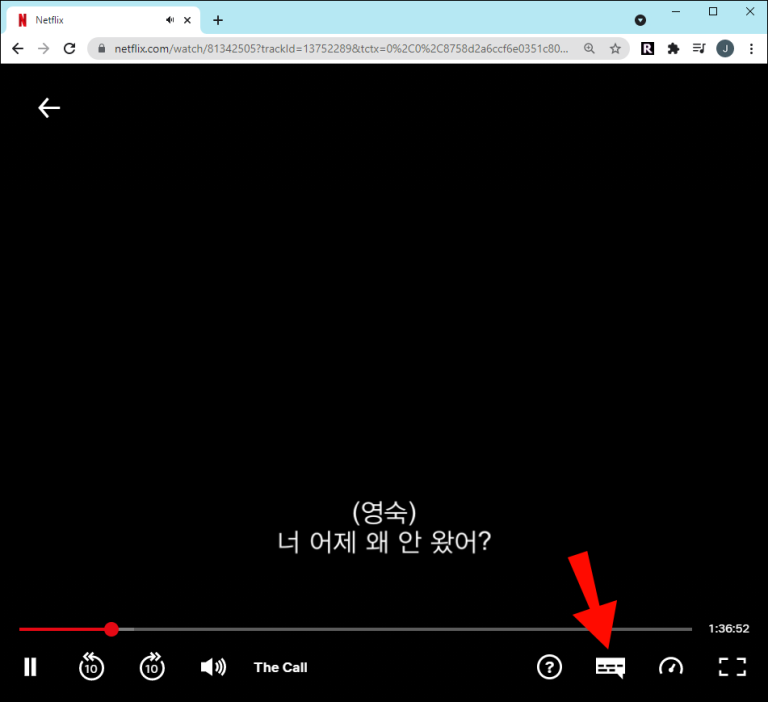Go back with Netflix player arrow
This screenshot has height=702, width=768.
tap(49, 108)
